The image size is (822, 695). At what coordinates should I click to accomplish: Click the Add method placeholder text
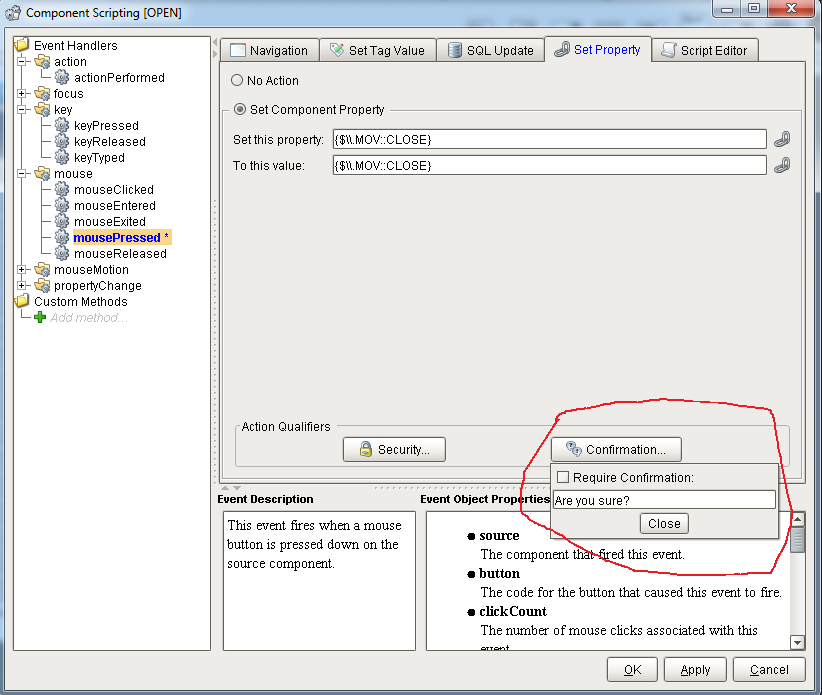click(88, 318)
